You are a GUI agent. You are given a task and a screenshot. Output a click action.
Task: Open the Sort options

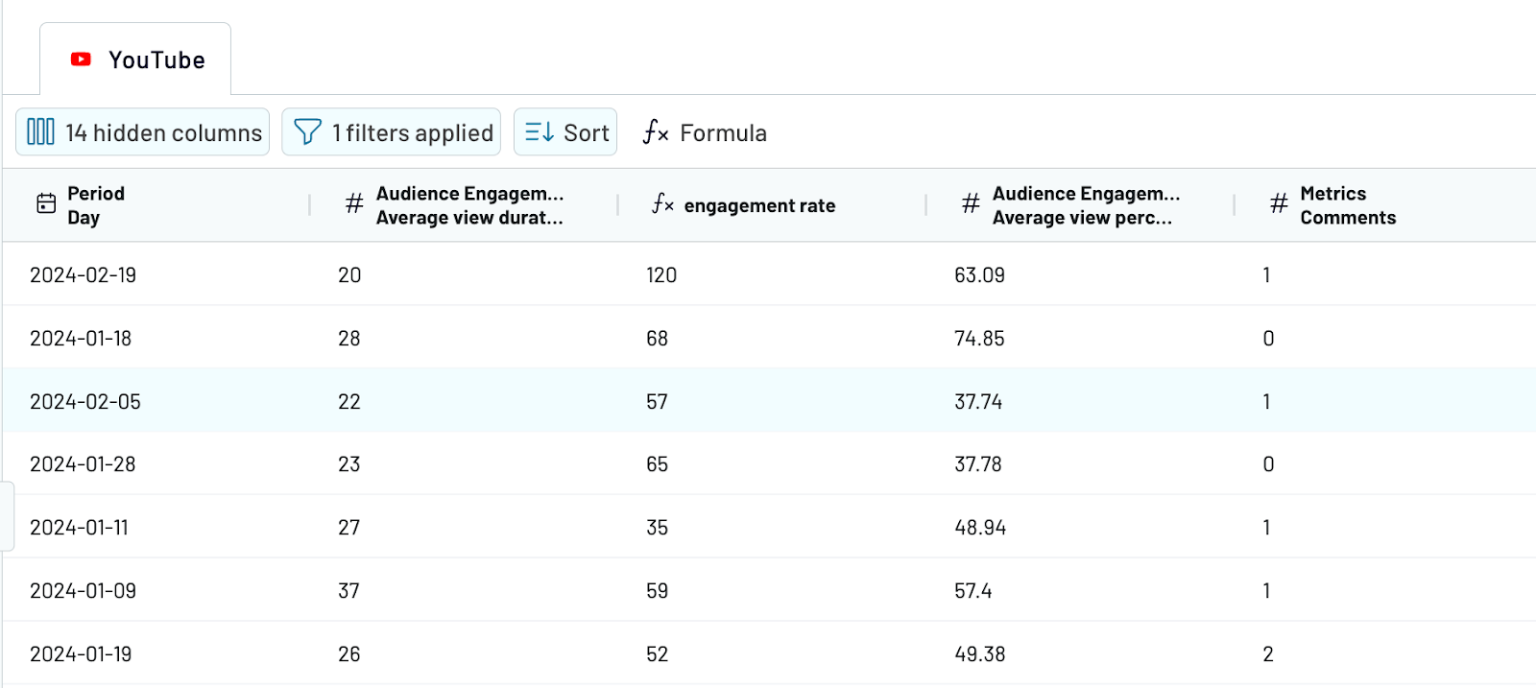pos(565,131)
